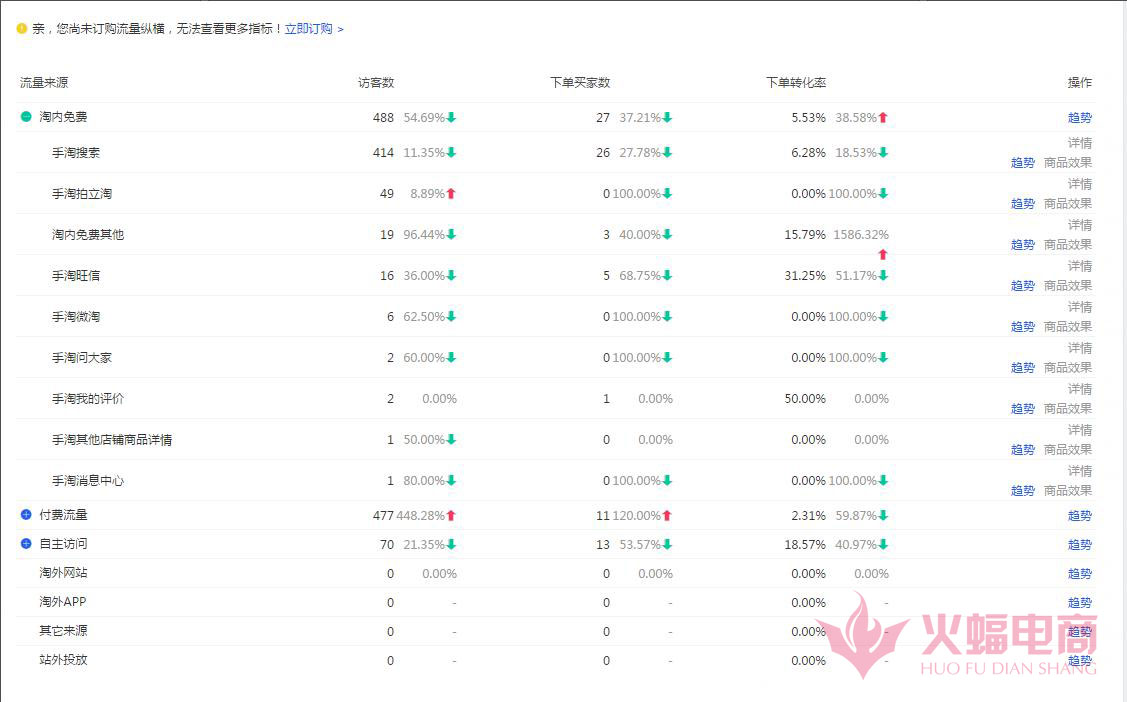The image size is (1127, 702).
Task: Select the 手淘搜索 source name
Action: click(x=75, y=152)
